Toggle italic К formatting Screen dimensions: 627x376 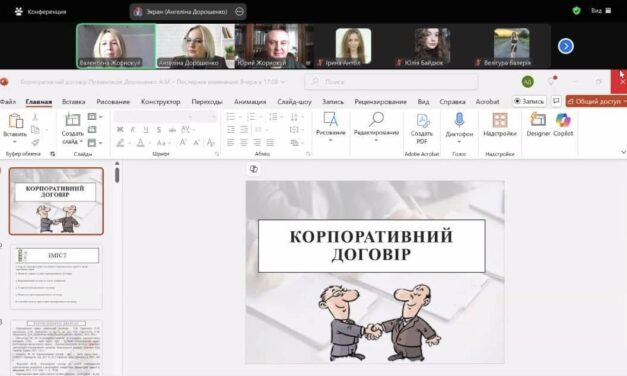pyautogui.click(x=133, y=130)
